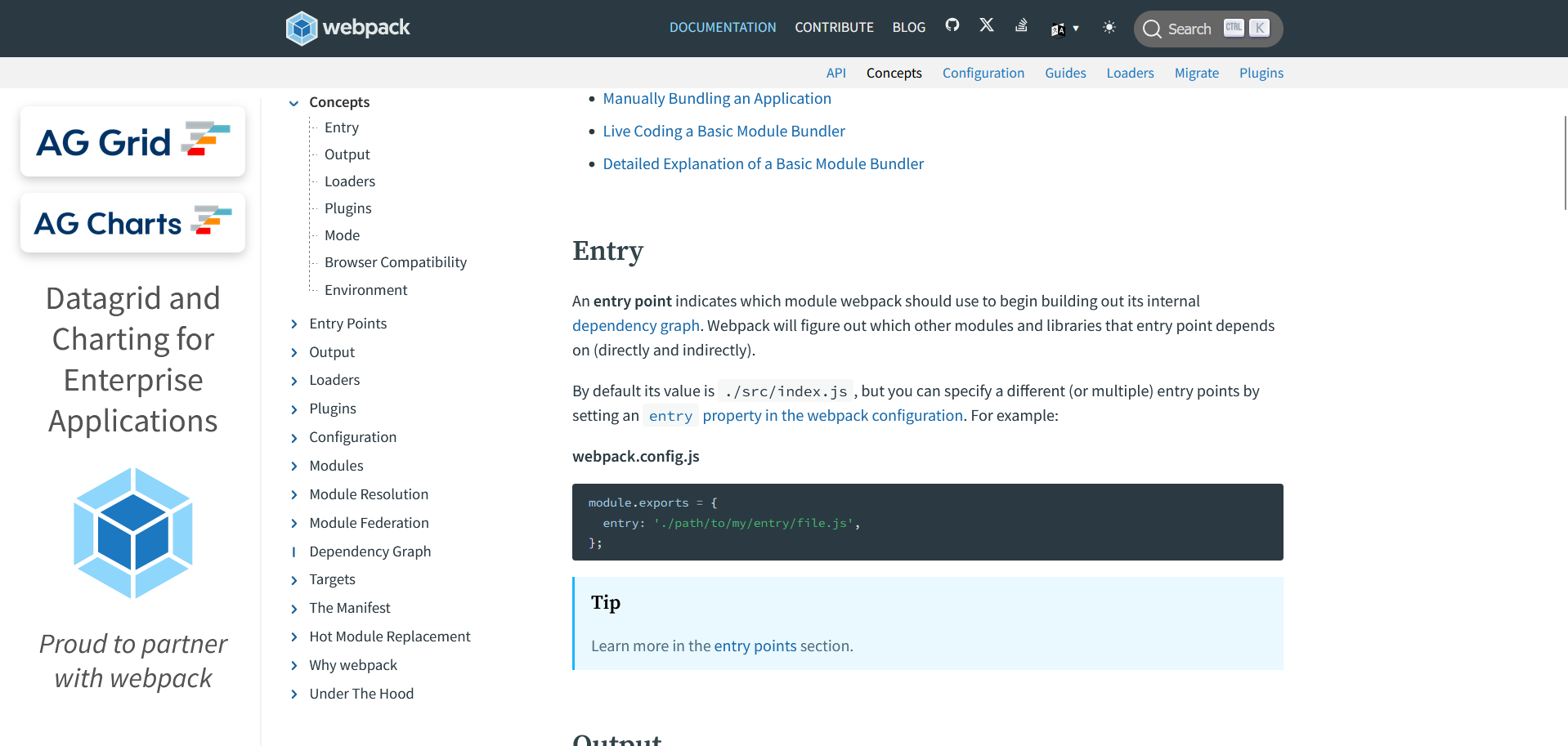Toggle light/dark theme sun icon
This screenshot has height=746, width=1568.
point(1109,27)
